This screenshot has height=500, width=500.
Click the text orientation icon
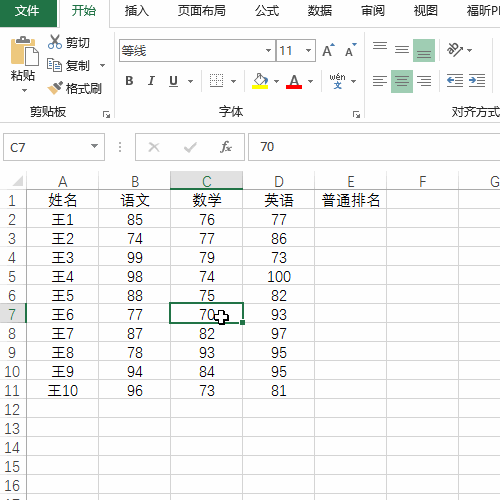(454, 50)
